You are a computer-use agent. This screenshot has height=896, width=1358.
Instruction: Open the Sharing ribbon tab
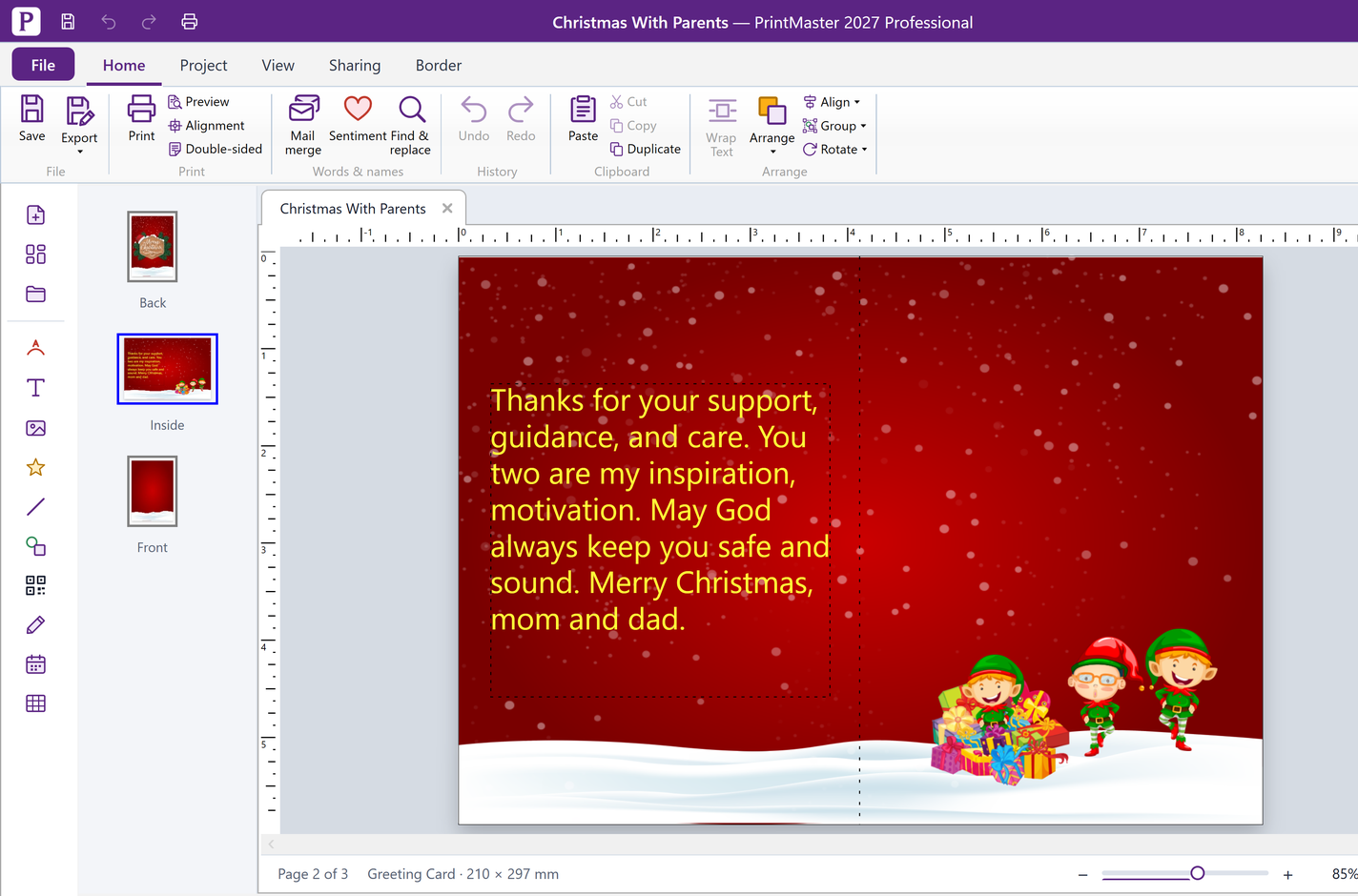355,65
